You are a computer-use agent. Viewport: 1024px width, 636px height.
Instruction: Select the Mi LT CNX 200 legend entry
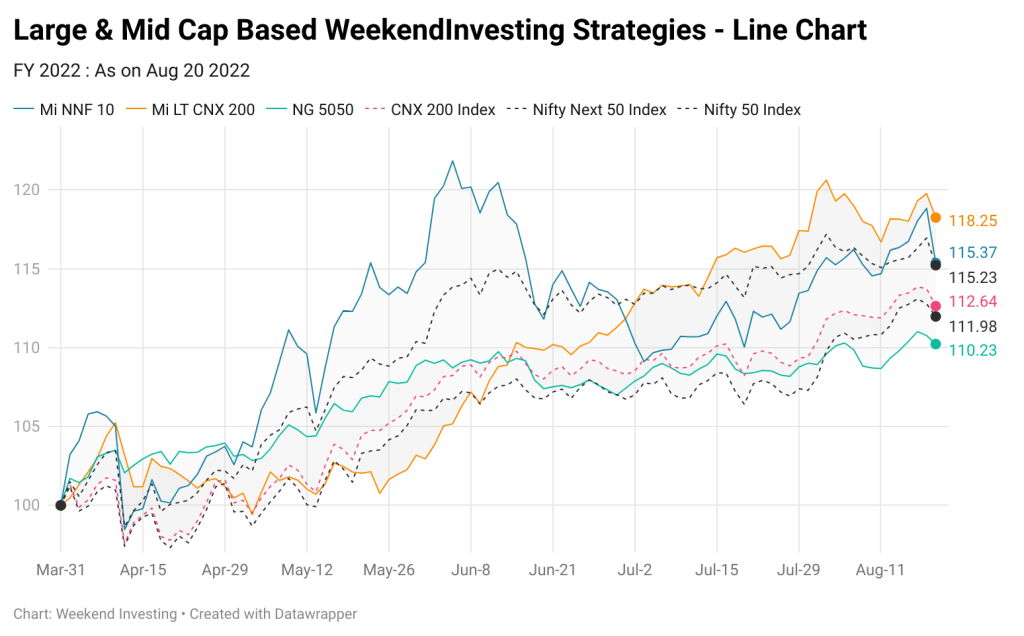click(x=191, y=110)
